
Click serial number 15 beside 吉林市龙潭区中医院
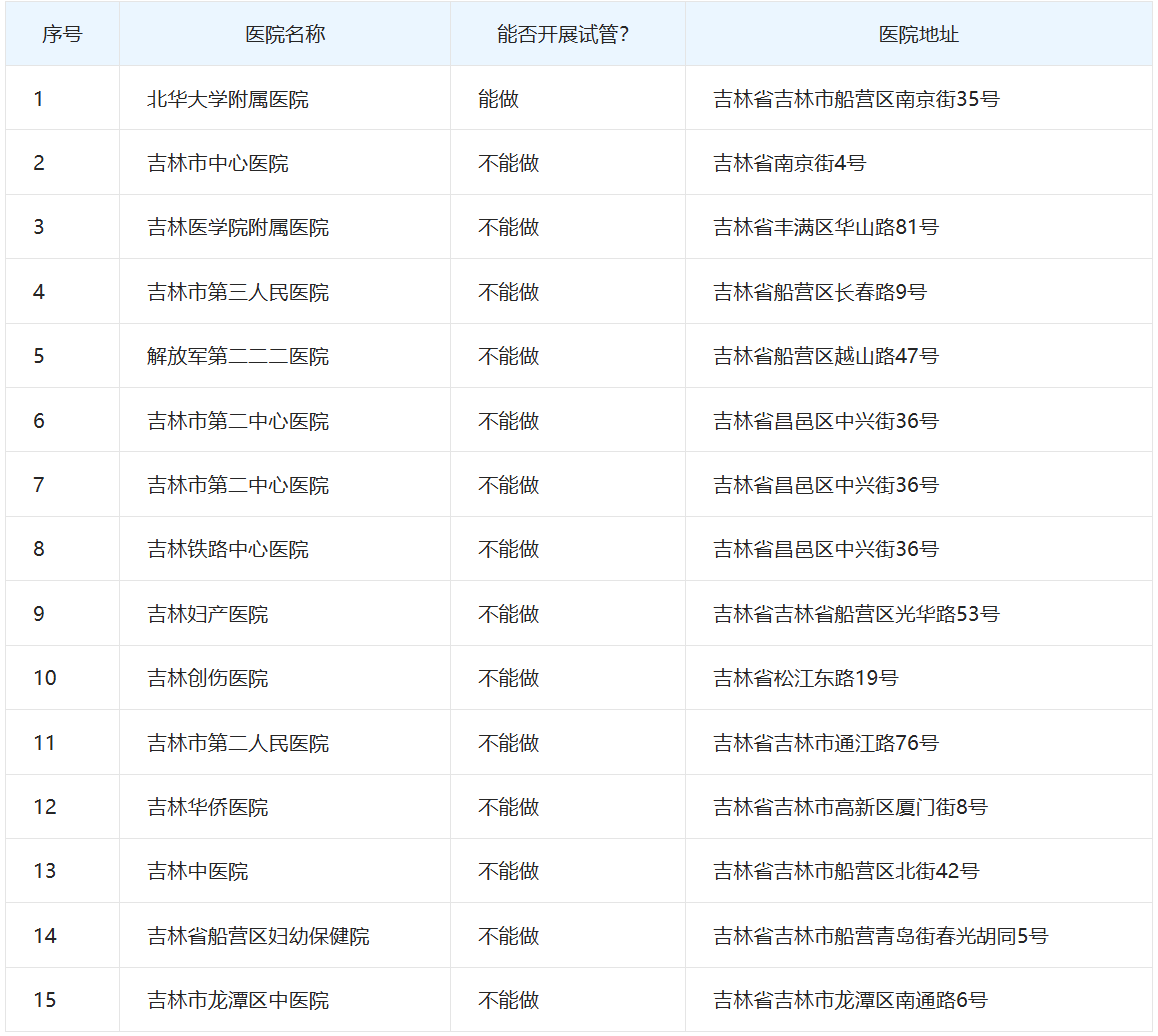pyautogui.click(x=45, y=1001)
